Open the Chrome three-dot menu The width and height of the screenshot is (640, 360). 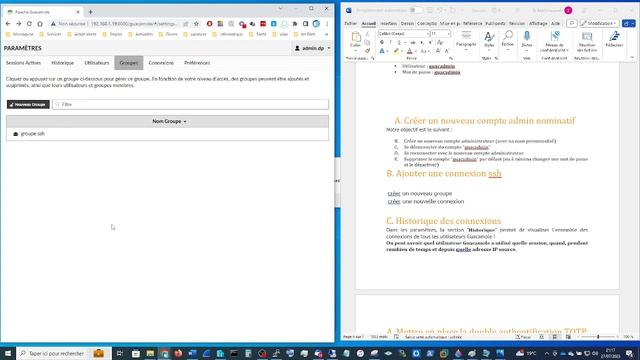pos(327,24)
